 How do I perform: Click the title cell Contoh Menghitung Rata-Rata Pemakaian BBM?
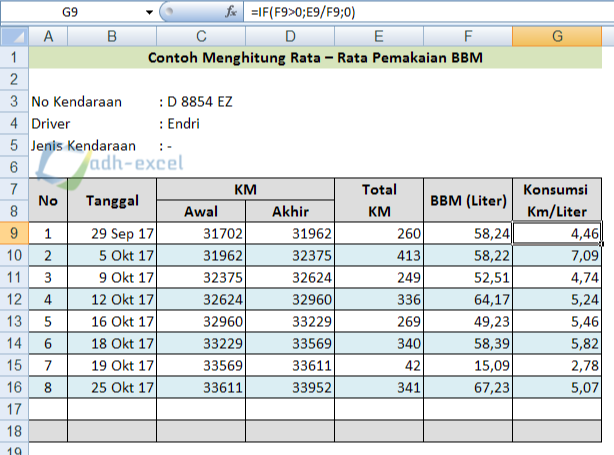pyautogui.click(x=316, y=58)
